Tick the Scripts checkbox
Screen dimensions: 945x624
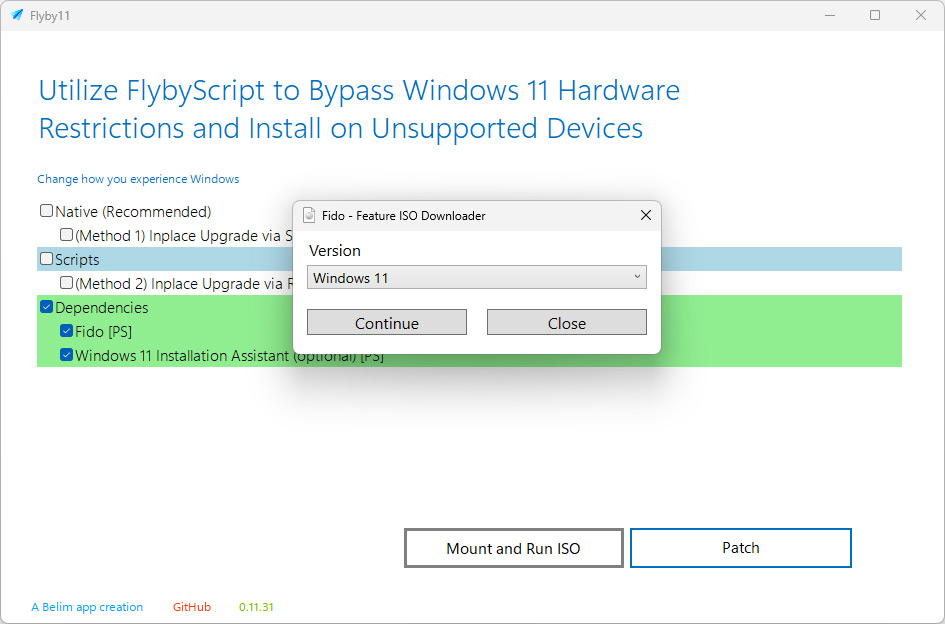click(x=46, y=259)
